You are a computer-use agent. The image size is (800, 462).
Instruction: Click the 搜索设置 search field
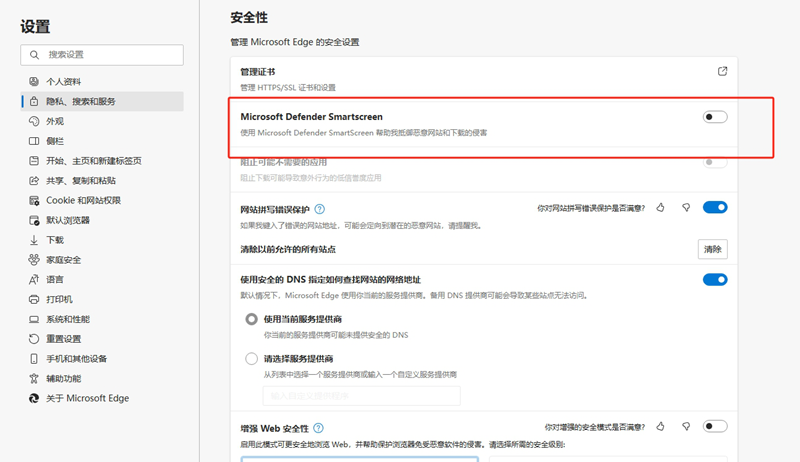tap(102, 55)
